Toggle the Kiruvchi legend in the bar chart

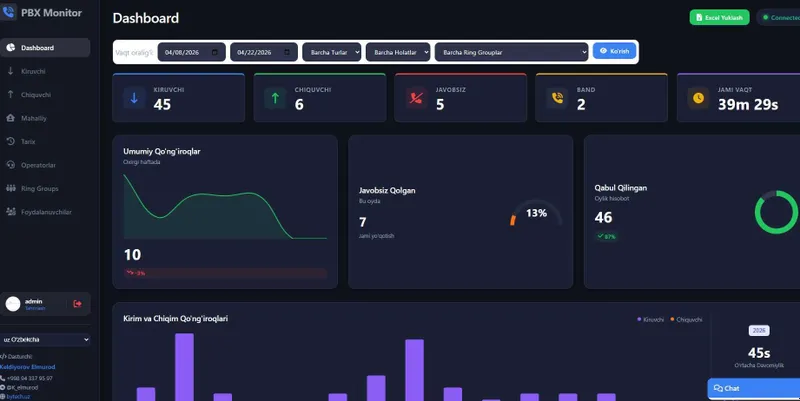pos(651,319)
